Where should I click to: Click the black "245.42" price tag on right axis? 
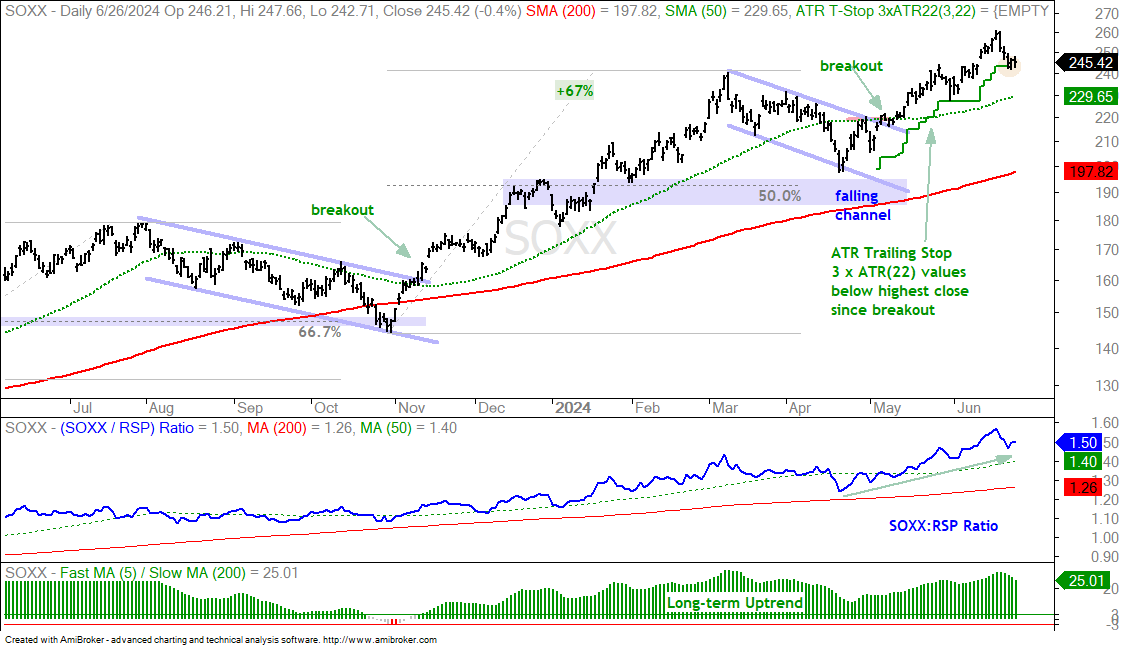tap(1090, 63)
